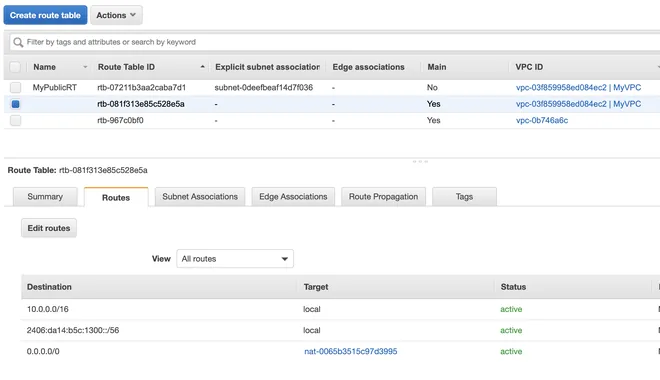Click the Main column header
This screenshot has width=660, height=380.
437,67
